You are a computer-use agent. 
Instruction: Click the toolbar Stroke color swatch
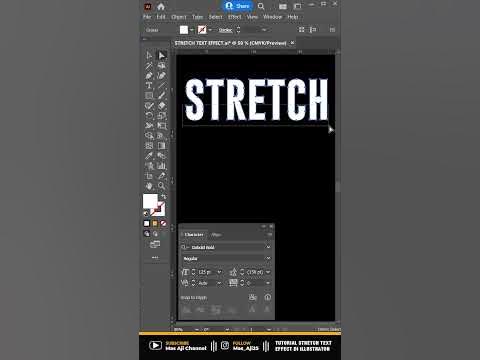pos(158,209)
